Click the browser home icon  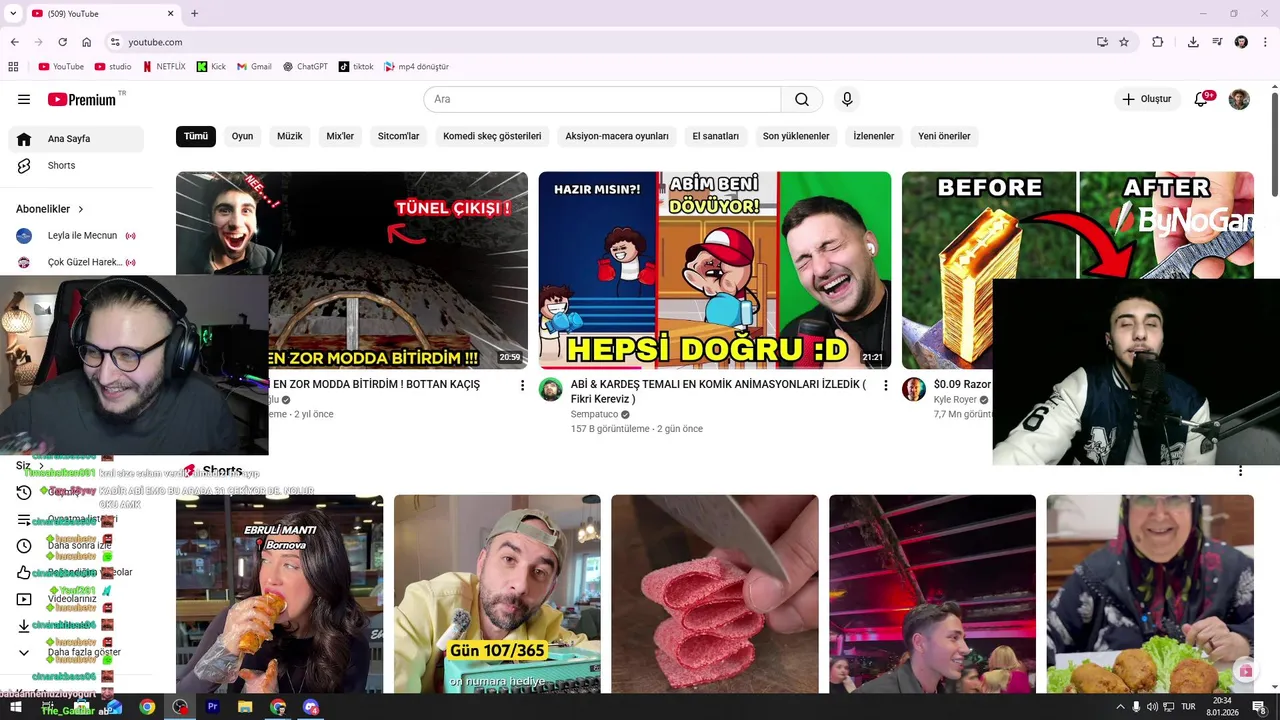pos(87,42)
